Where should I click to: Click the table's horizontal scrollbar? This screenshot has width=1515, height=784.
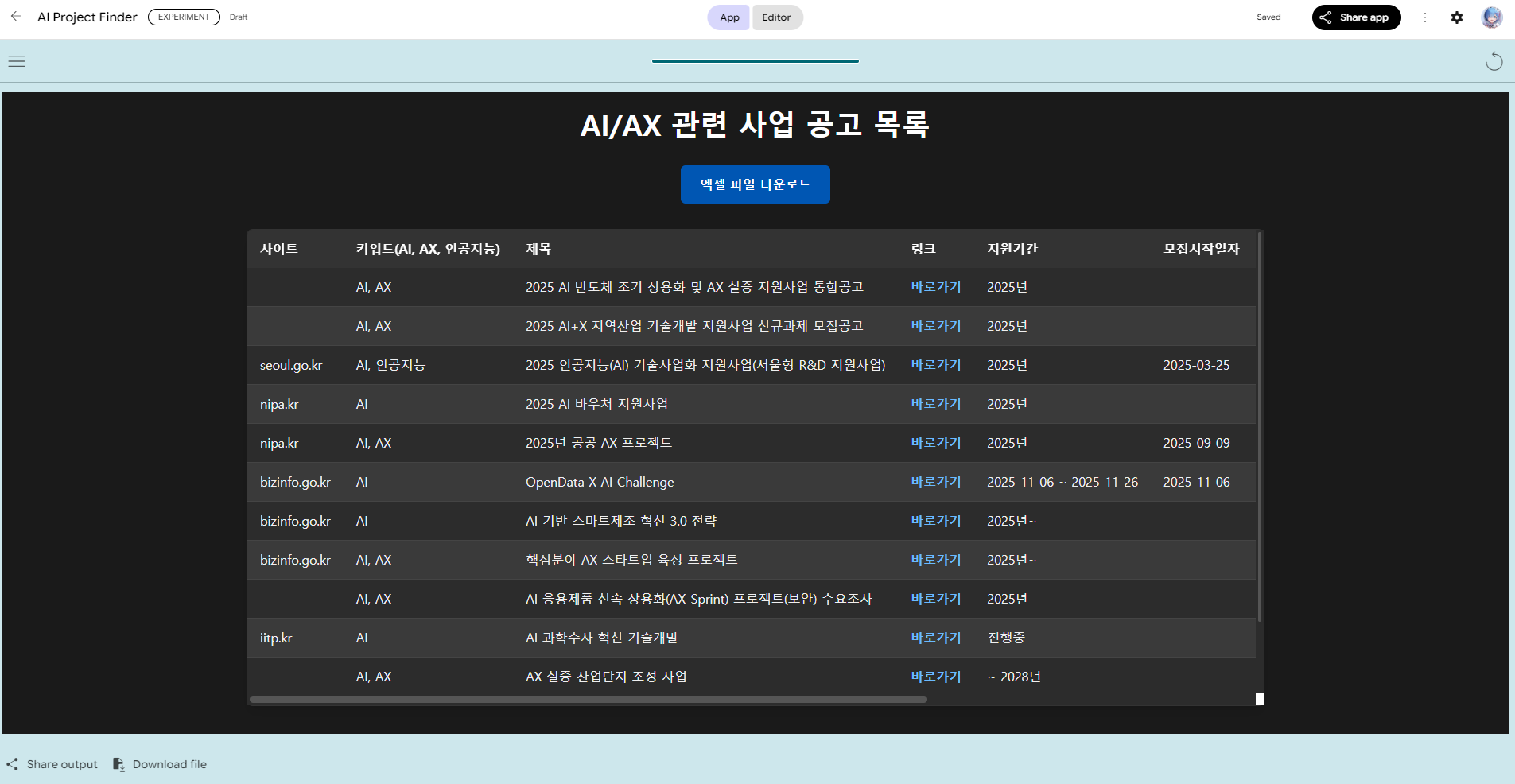click(589, 700)
